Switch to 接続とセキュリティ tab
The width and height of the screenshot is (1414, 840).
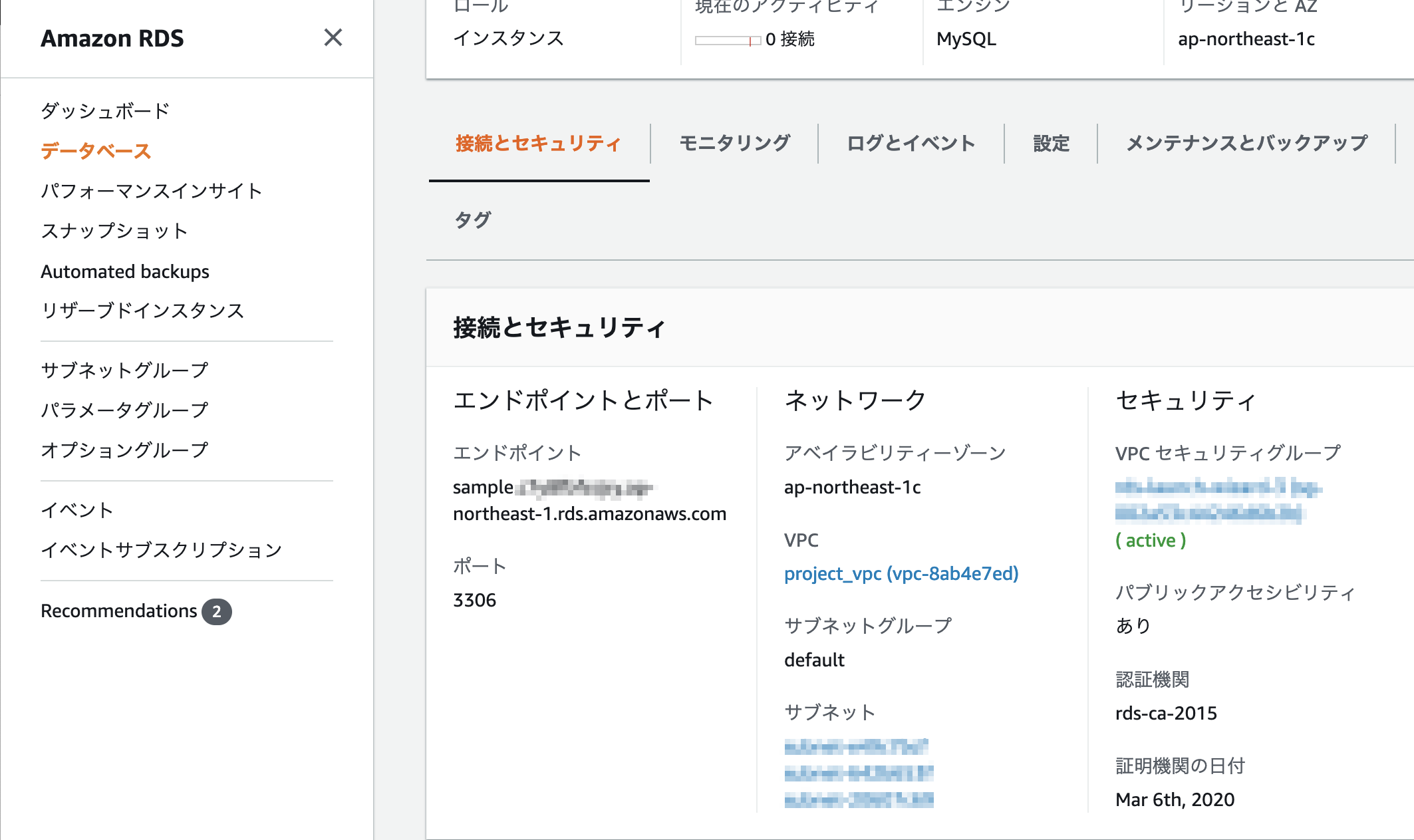pyautogui.click(x=539, y=144)
